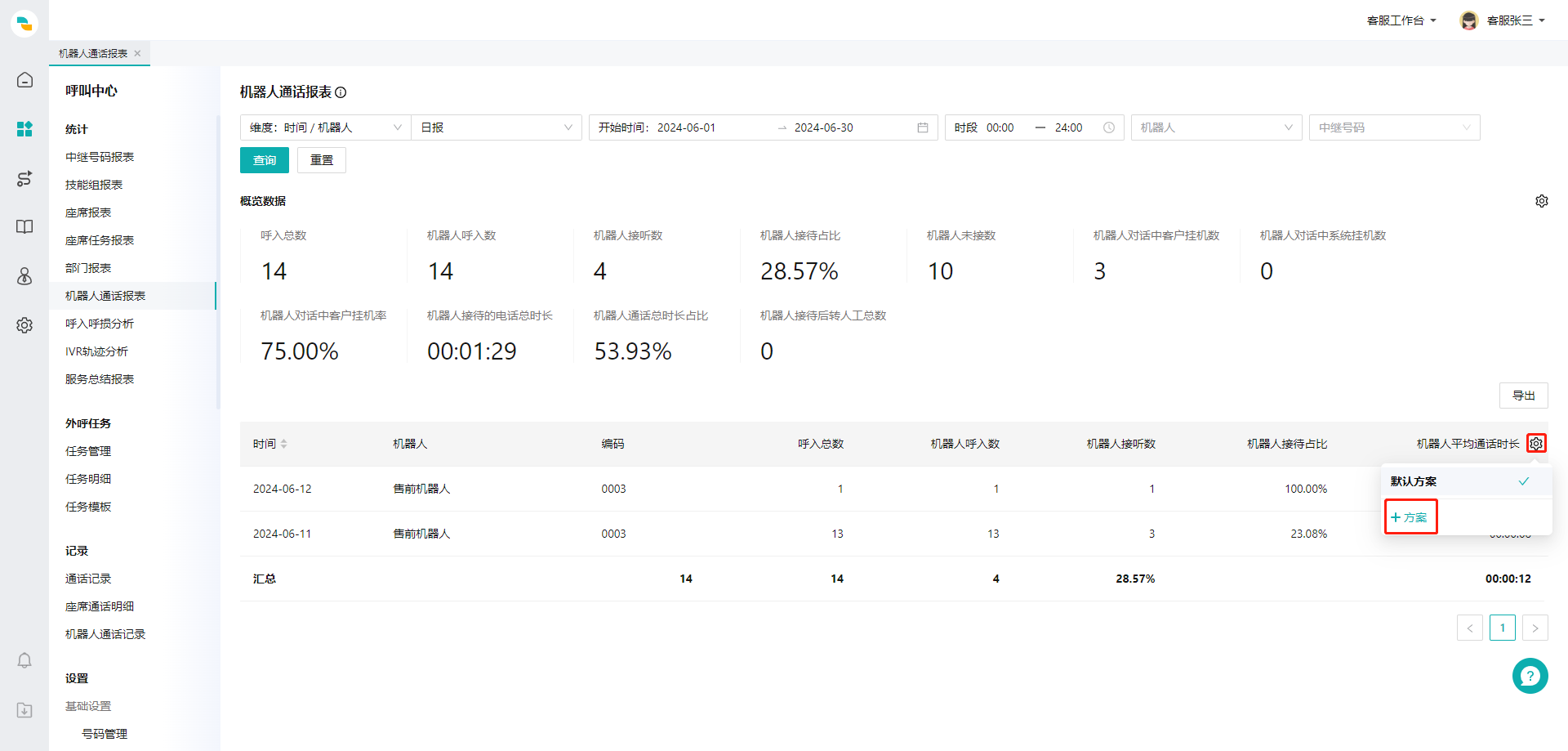Select the call center dashboard icon
The image size is (1568, 751).
24,128
